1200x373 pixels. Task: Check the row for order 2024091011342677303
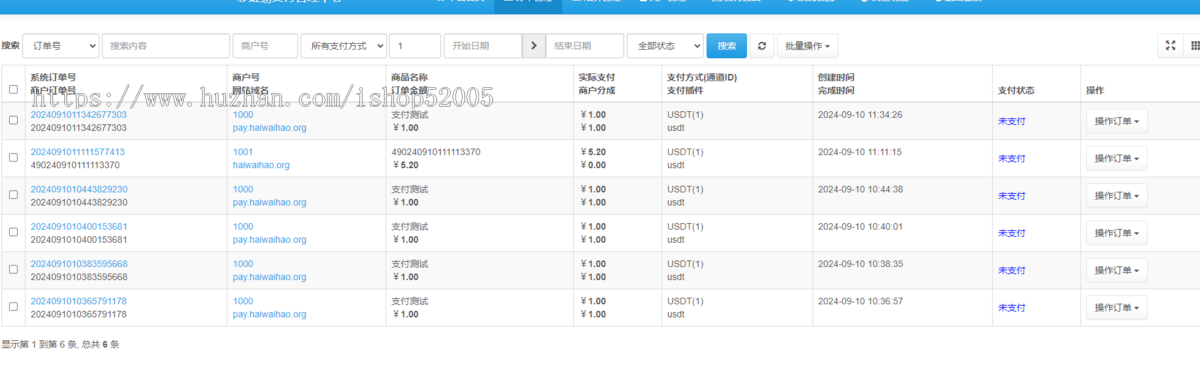click(x=13, y=121)
